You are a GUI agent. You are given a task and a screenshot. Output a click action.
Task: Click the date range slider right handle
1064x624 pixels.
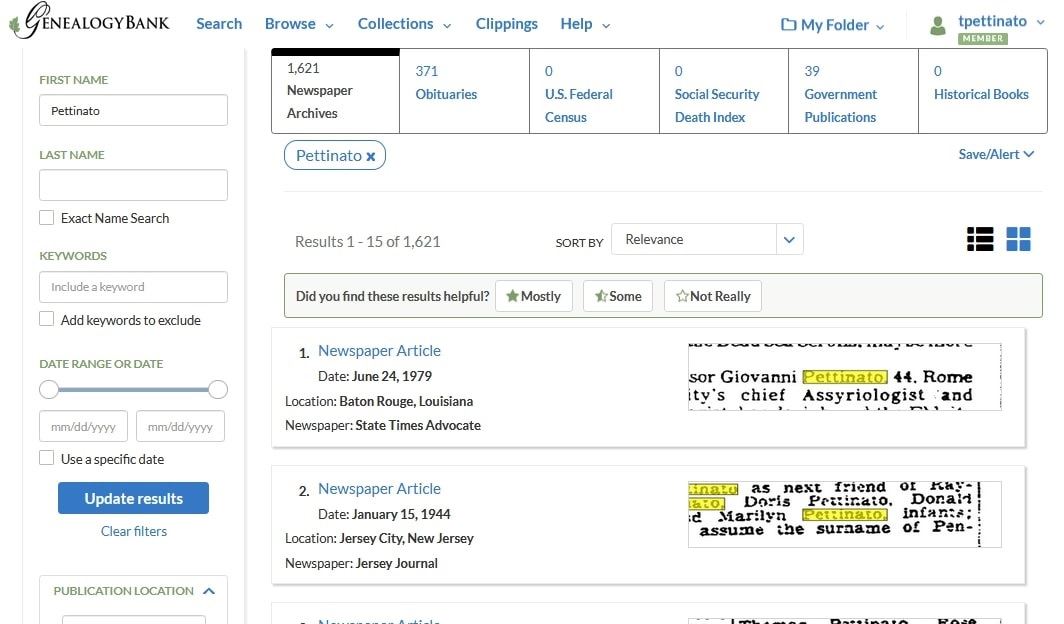click(218, 389)
